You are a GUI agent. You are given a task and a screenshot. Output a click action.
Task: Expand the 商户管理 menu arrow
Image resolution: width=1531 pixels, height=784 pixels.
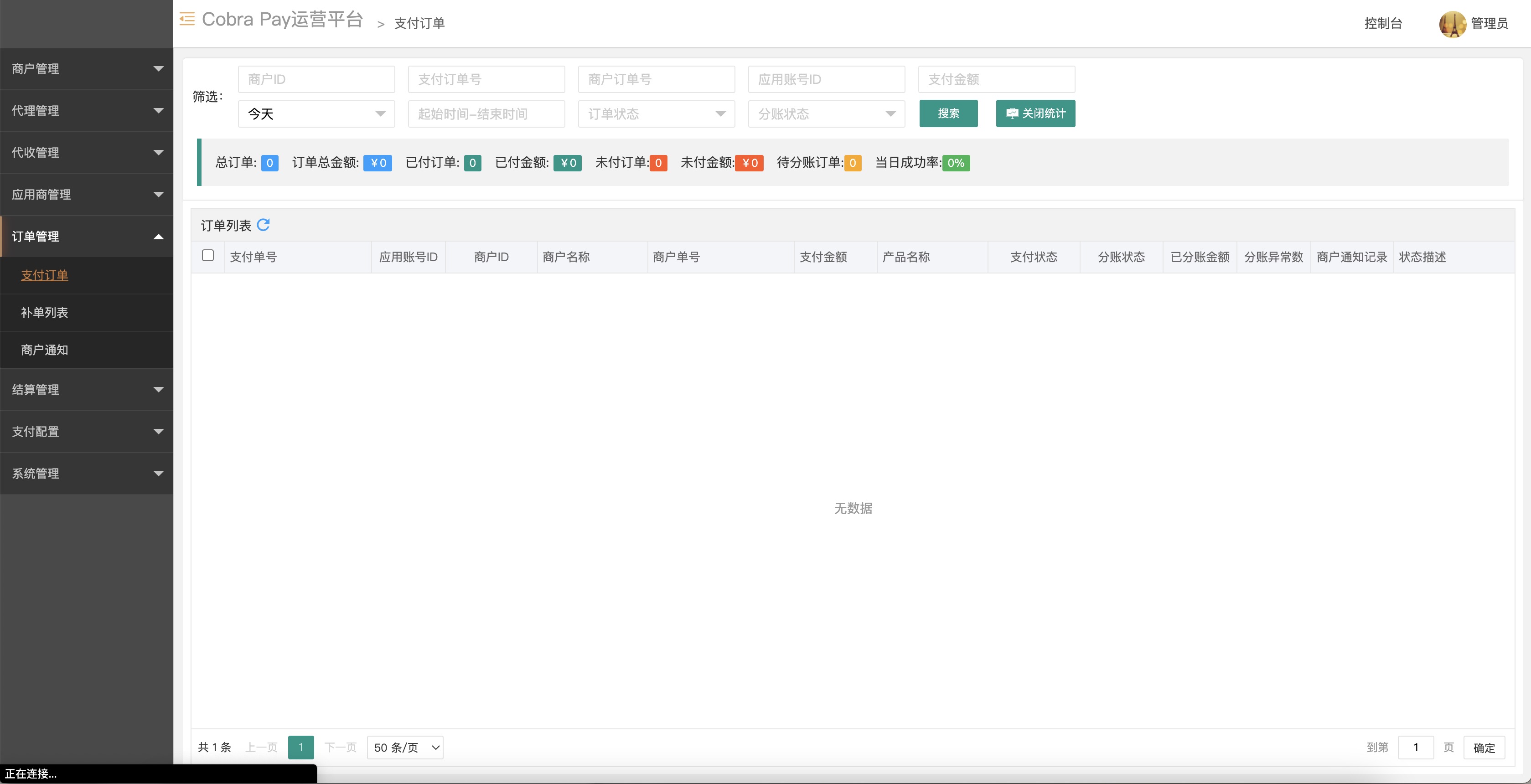159,68
